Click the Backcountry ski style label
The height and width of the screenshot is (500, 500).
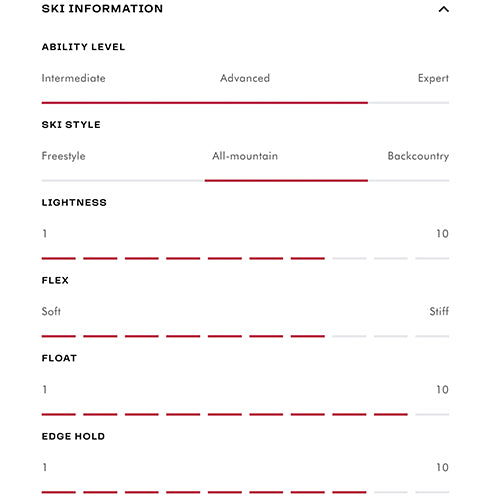click(418, 156)
